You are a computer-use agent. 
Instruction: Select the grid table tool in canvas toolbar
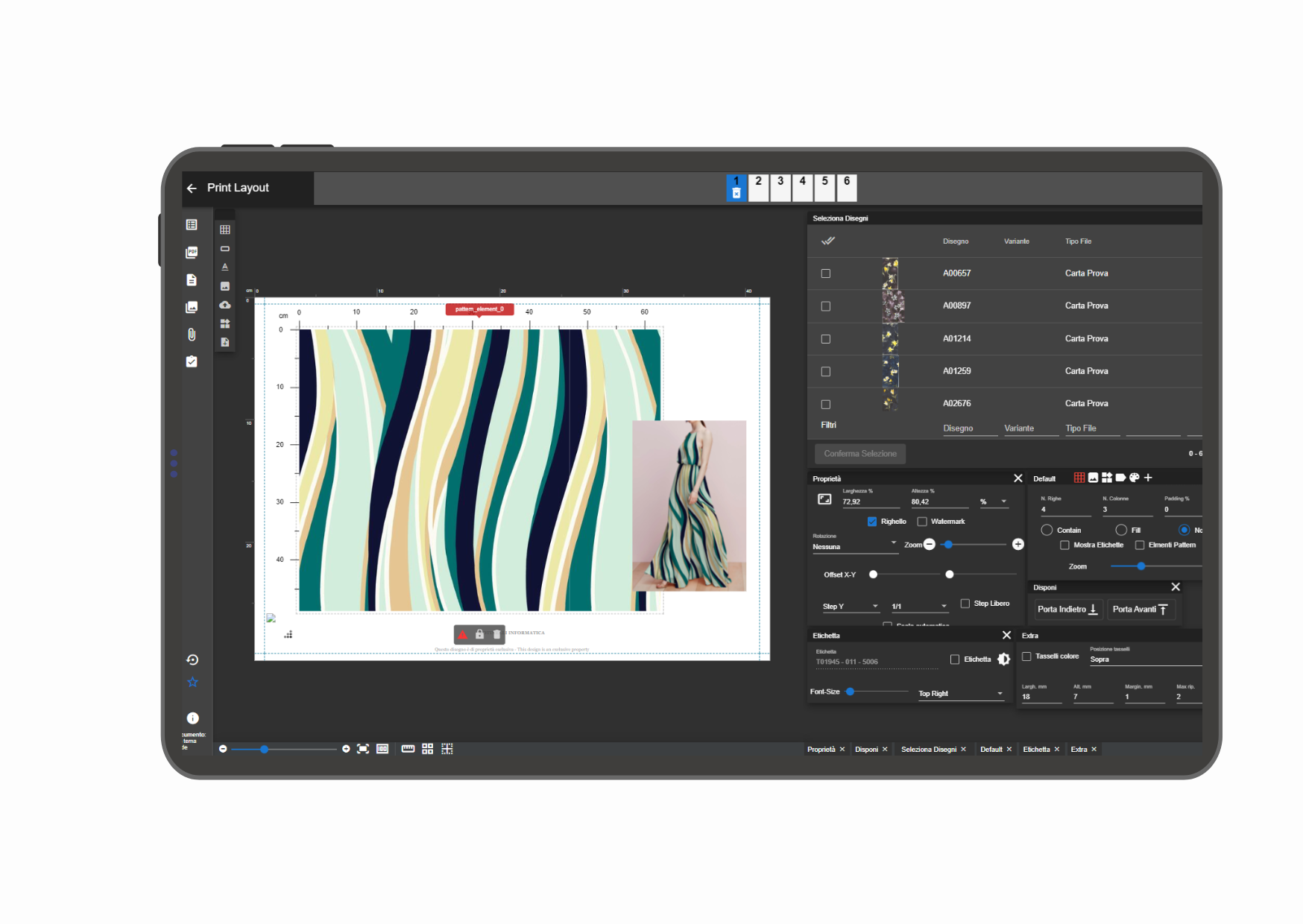pos(225,230)
